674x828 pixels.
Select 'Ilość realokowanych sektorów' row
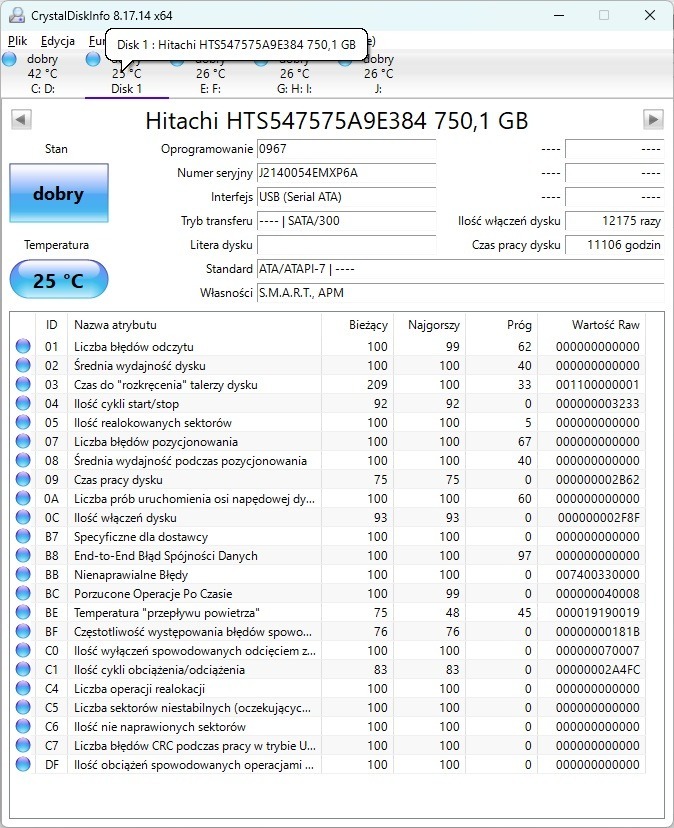click(327, 422)
